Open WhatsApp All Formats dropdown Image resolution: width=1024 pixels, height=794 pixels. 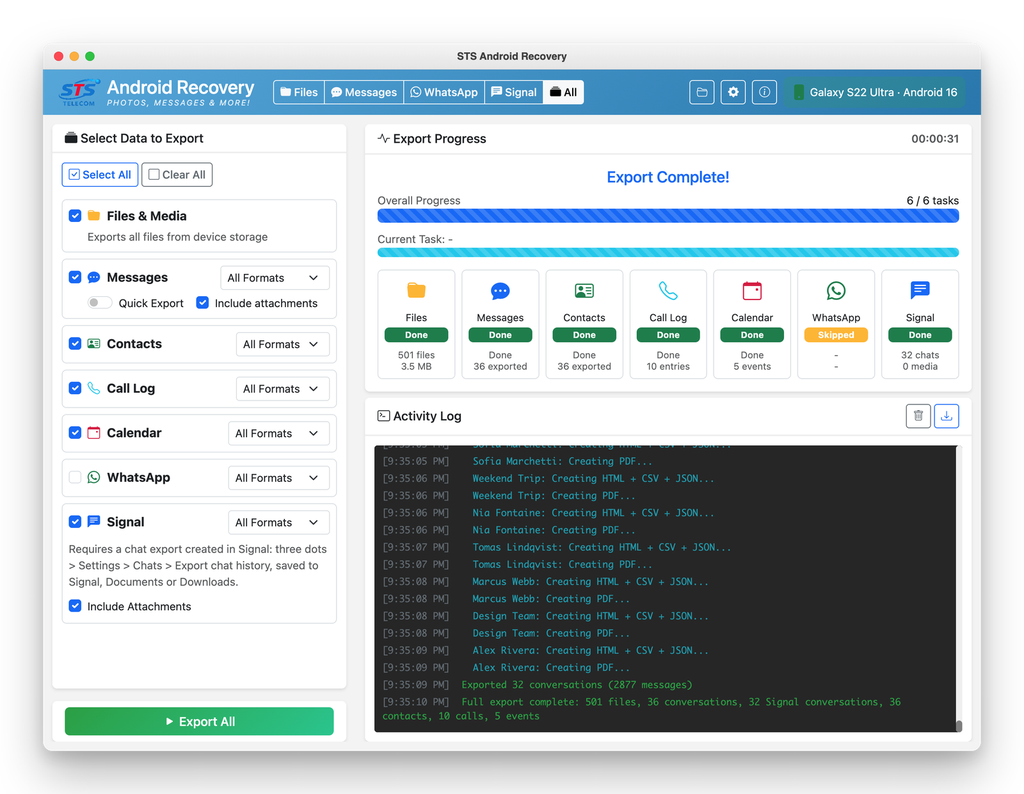(278, 478)
